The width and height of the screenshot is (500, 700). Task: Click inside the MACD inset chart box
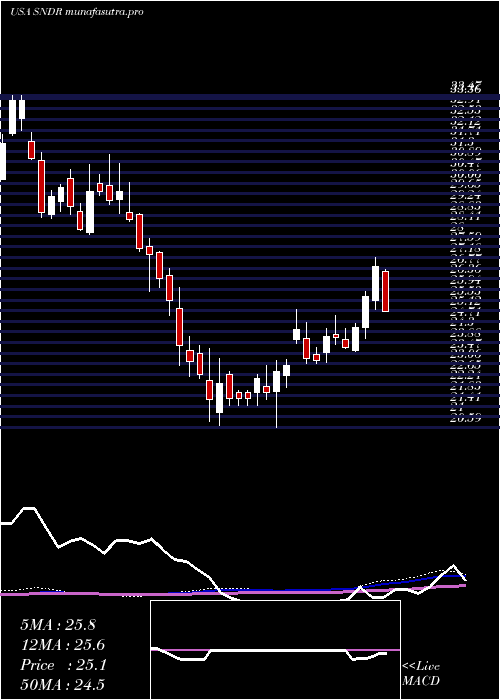coord(275,650)
